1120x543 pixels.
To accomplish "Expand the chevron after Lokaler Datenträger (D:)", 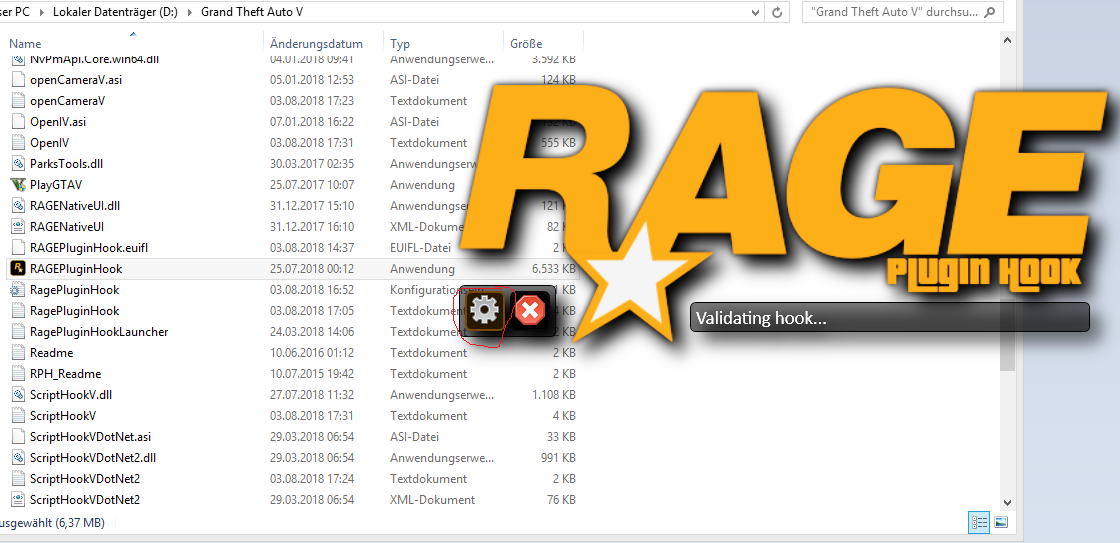I will 188,12.
